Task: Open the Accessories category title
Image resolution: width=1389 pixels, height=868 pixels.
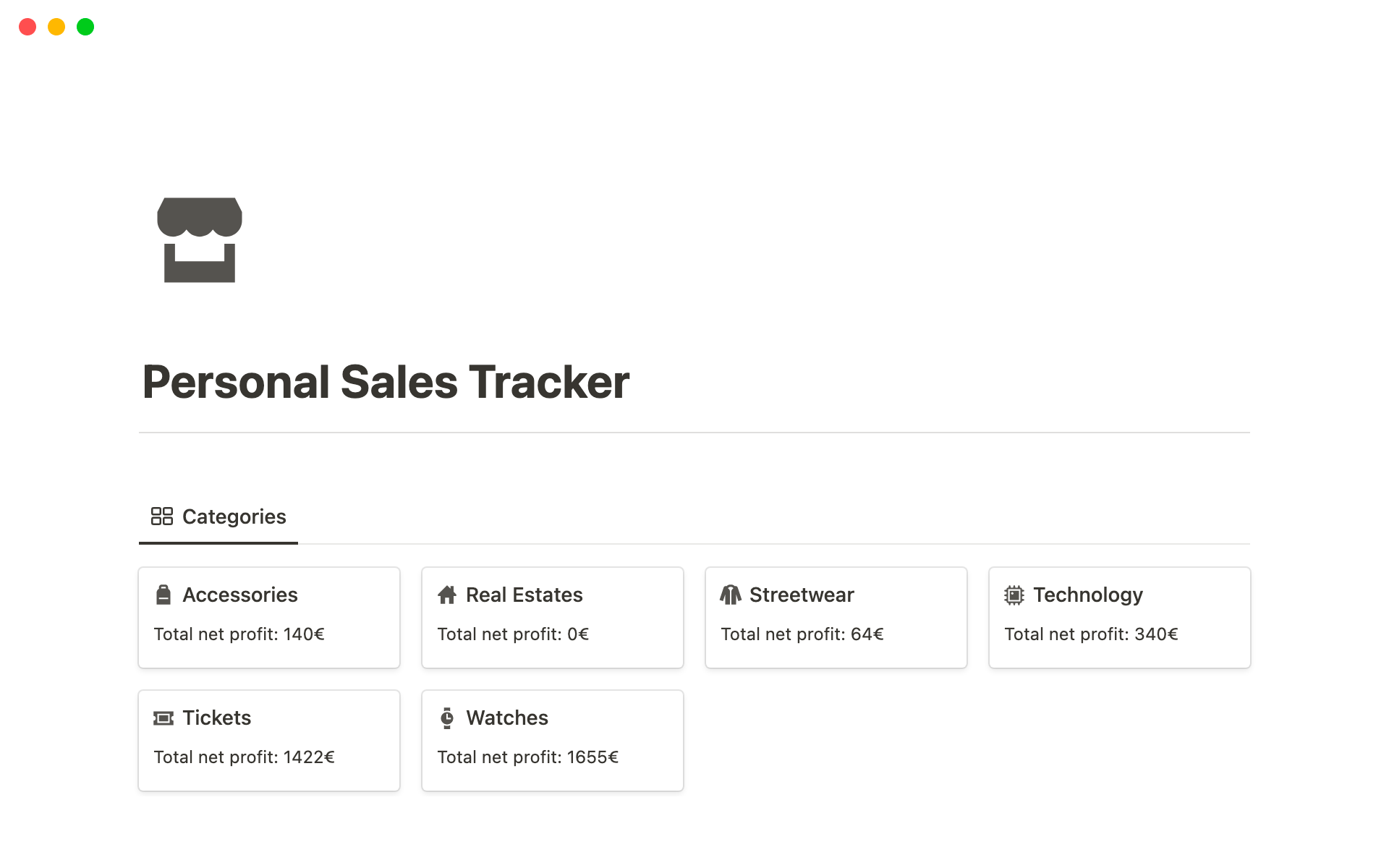Action: pyautogui.click(x=239, y=595)
